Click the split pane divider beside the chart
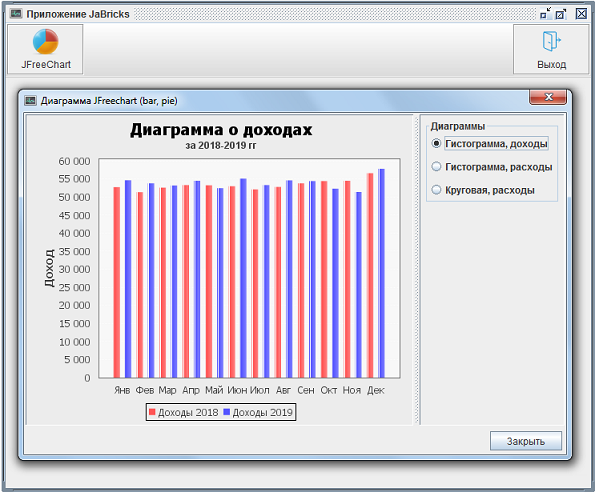 point(417,269)
